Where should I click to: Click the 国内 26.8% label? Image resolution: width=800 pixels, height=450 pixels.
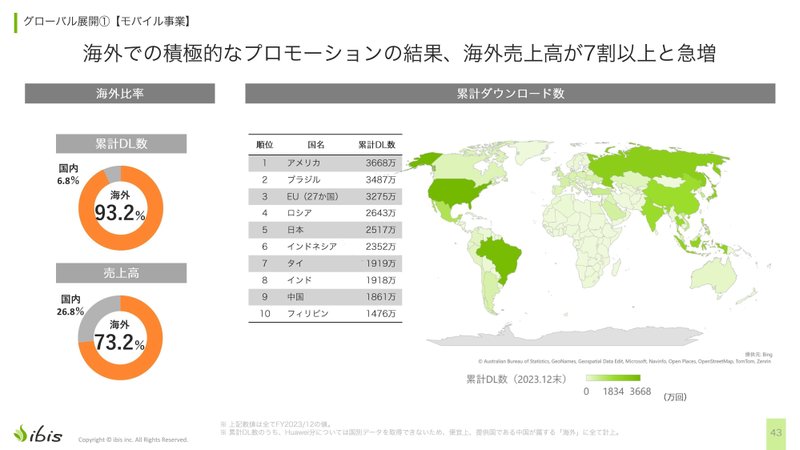point(70,305)
